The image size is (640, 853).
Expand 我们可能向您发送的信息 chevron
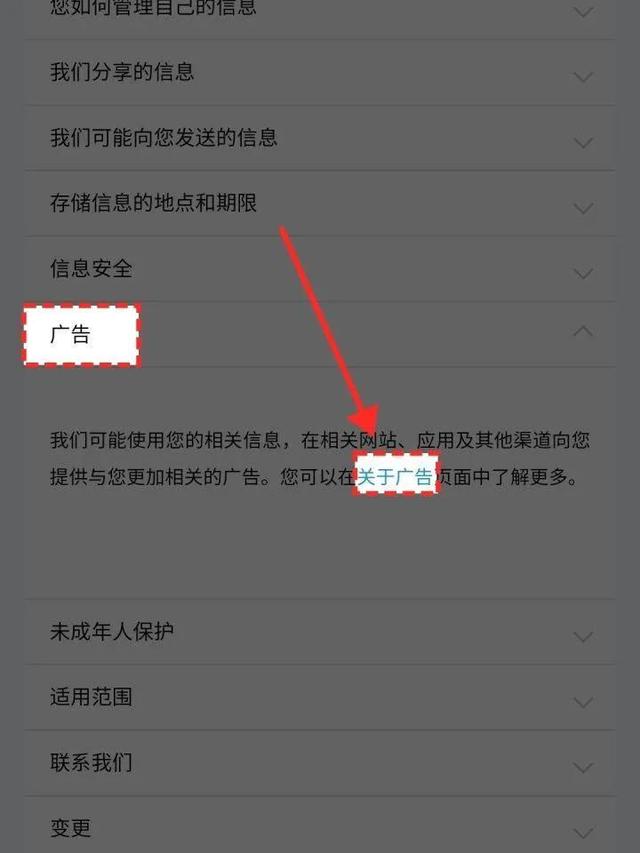coord(583,143)
